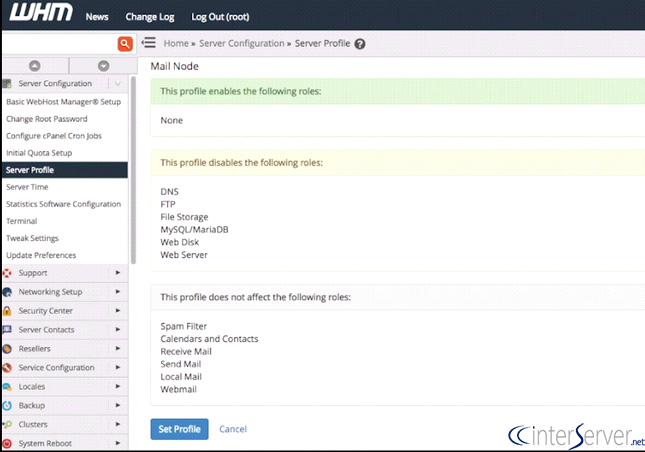Click the Security Center padlock icon

[x=7, y=311]
